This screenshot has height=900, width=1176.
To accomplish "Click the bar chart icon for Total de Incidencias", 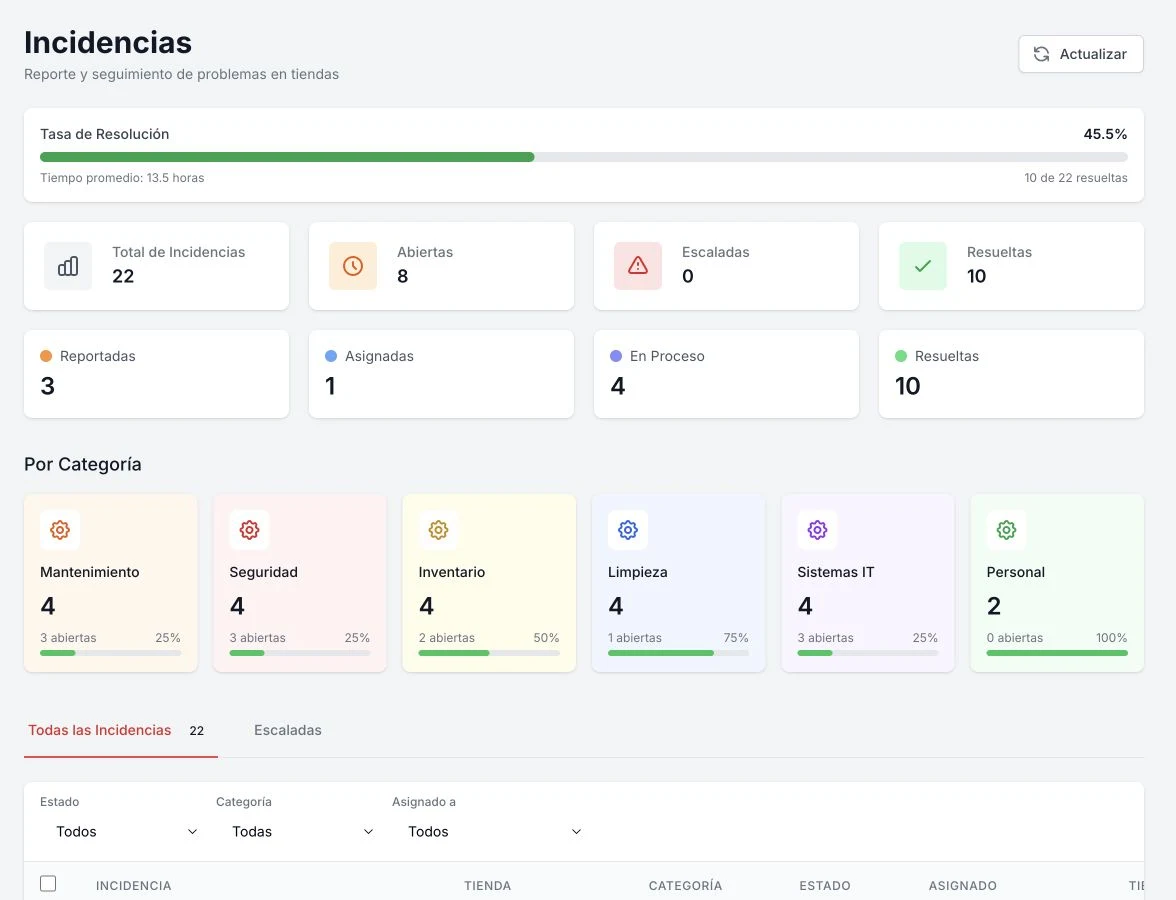I will 68,266.
